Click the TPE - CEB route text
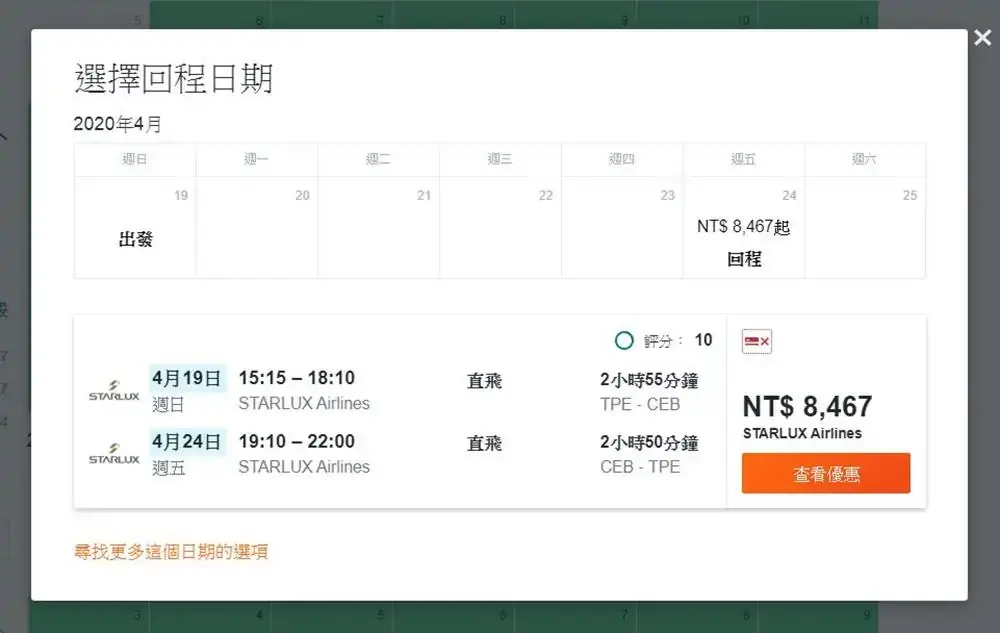The height and width of the screenshot is (633, 1000). 640,404
